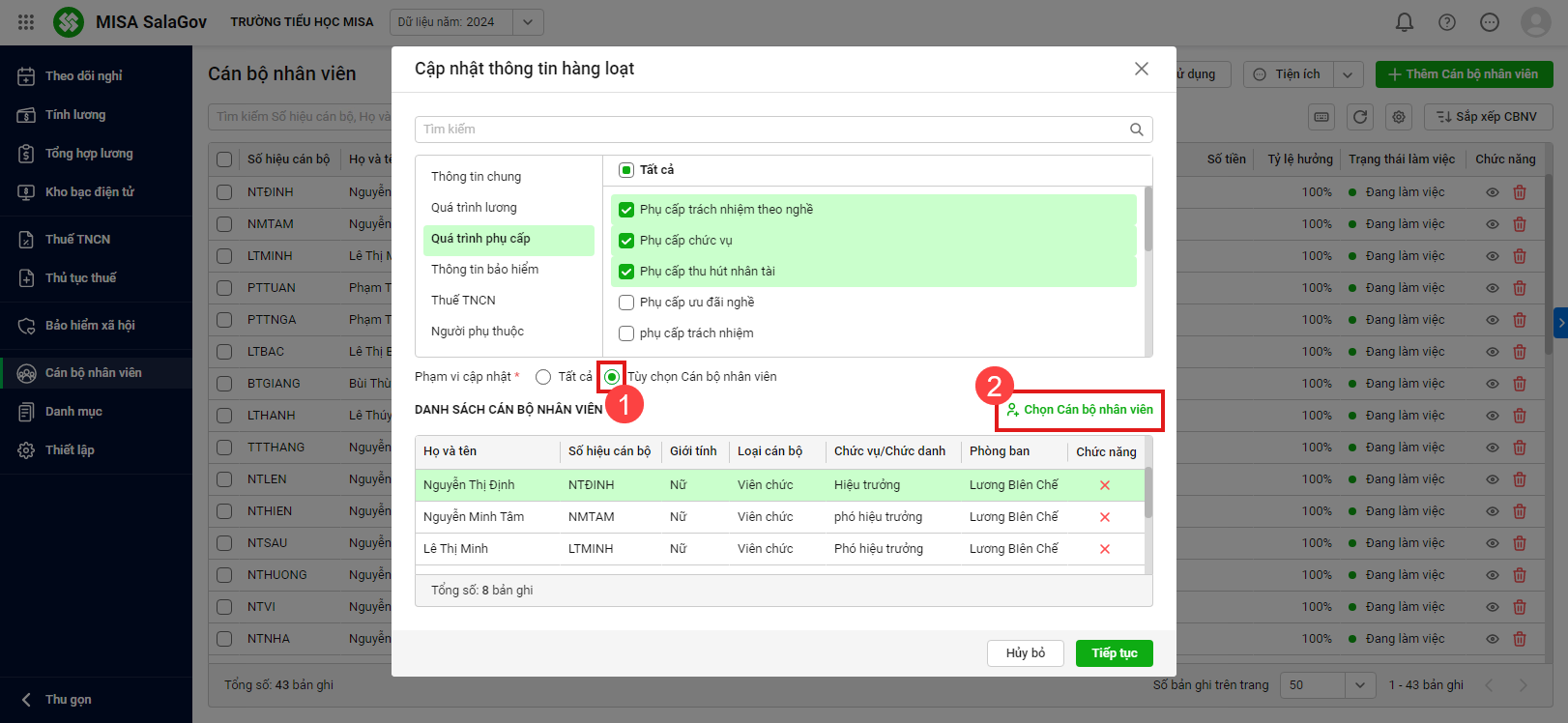Click the Tiếp tục button
Screen dimensions: 1568x723
[1114, 653]
